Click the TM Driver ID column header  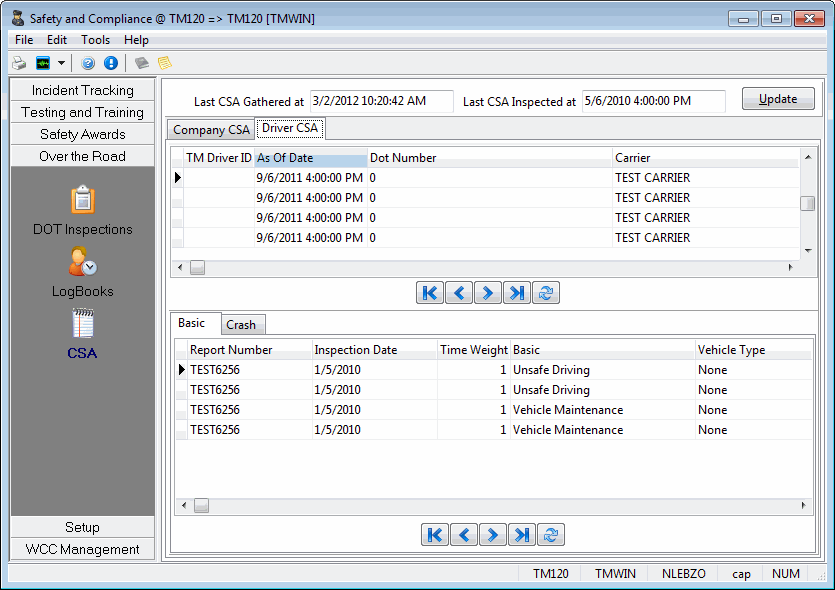(x=218, y=158)
